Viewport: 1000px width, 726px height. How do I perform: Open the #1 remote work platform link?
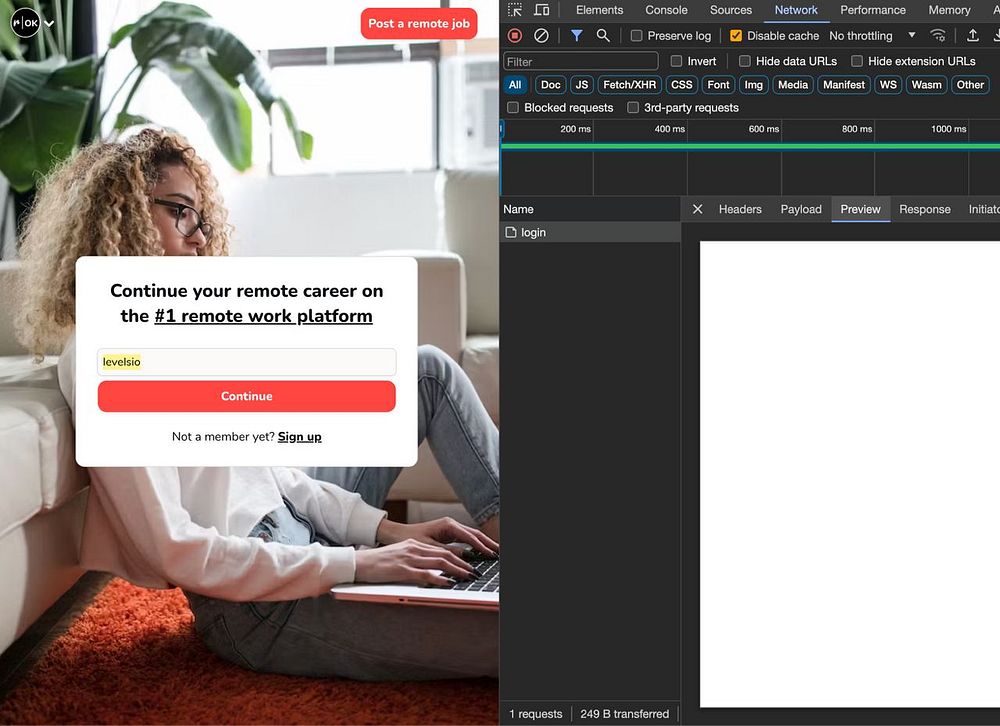coord(263,316)
